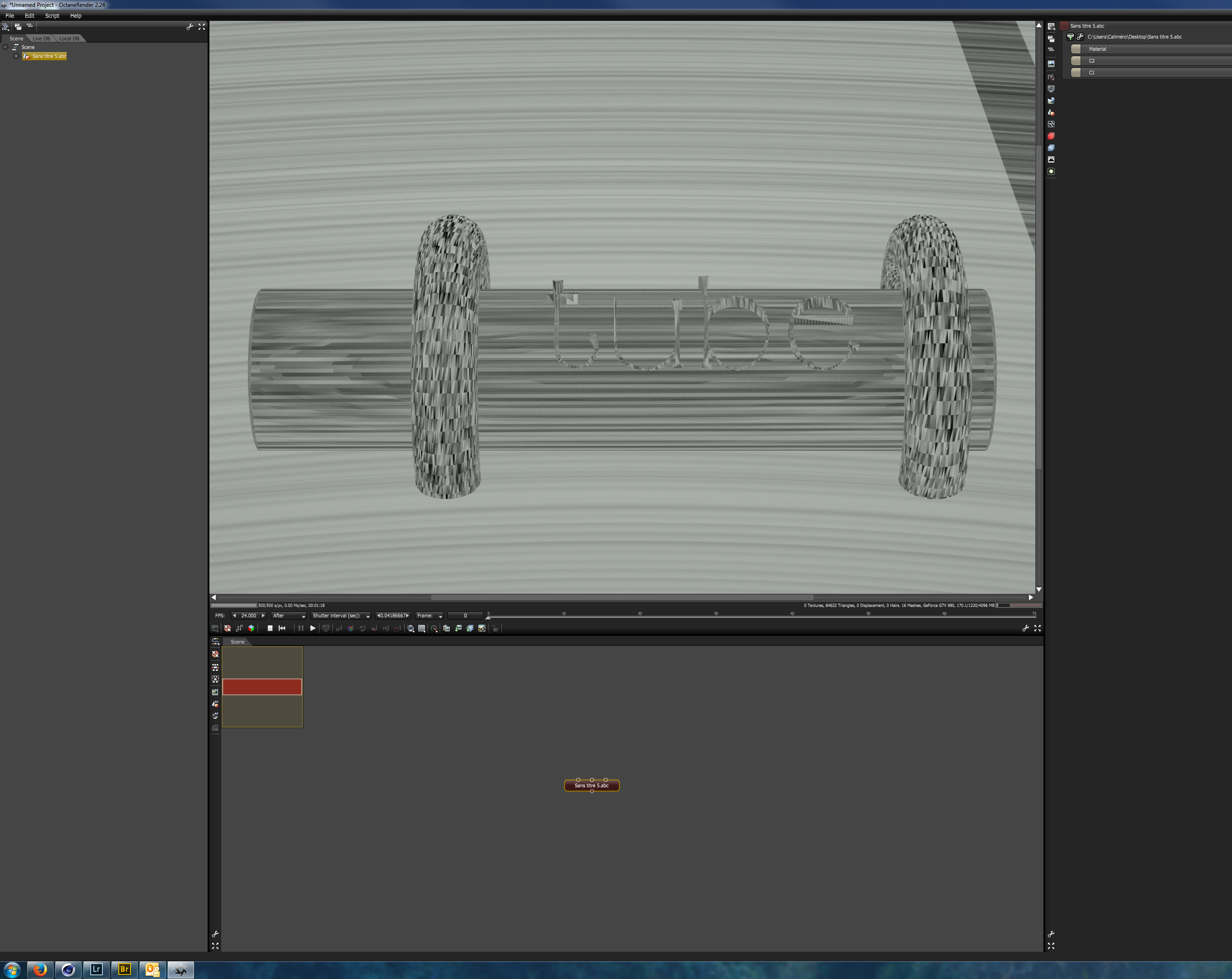Image resolution: width=1232 pixels, height=979 pixels.
Task: Open the After shutter alignment dropdown
Action: tap(289, 616)
